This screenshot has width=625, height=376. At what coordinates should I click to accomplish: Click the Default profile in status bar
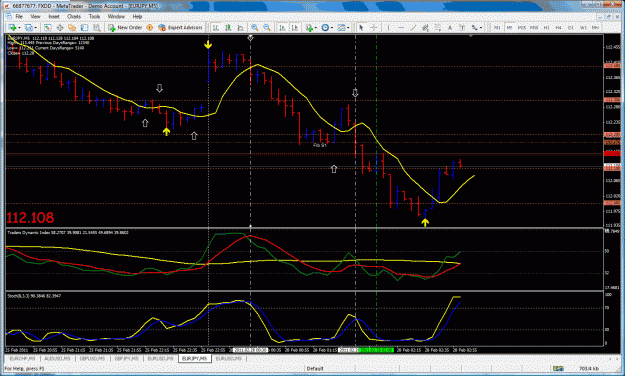click(314, 369)
